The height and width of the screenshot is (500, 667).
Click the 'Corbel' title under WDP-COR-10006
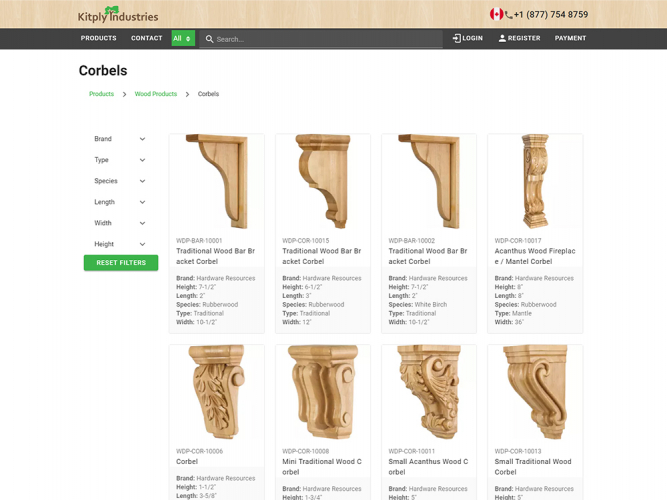187,462
